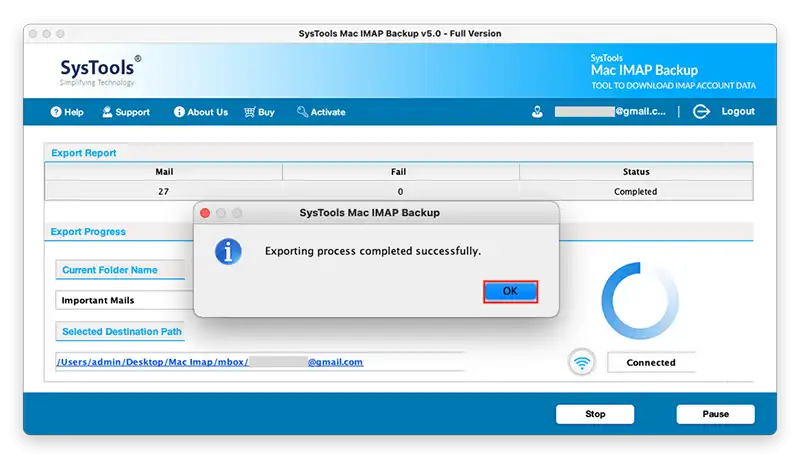Click the Buy shopping cart icon
The height and width of the screenshot is (470, 800).
tap(249, 112)
